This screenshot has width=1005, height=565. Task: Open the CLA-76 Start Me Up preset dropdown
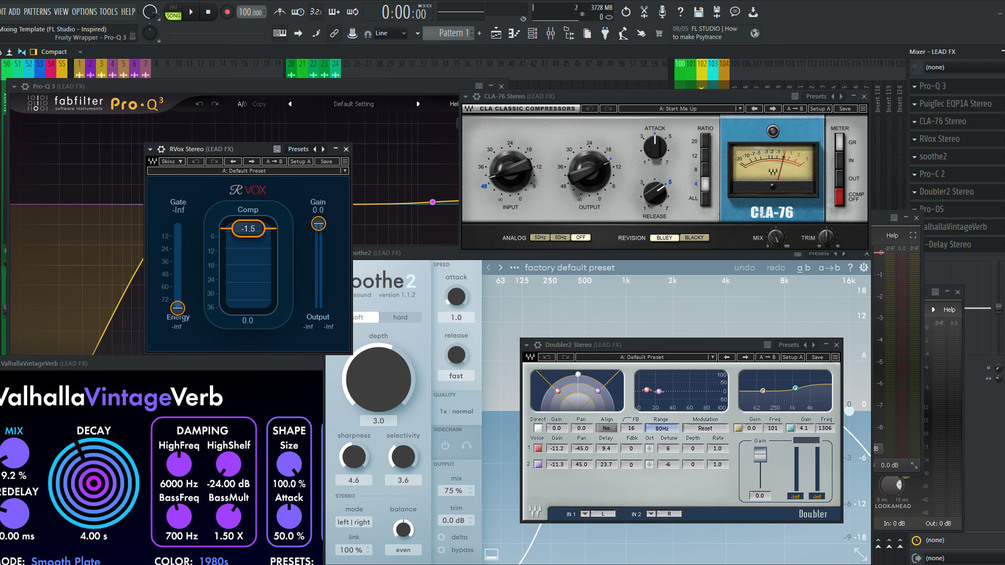[681, 108]
